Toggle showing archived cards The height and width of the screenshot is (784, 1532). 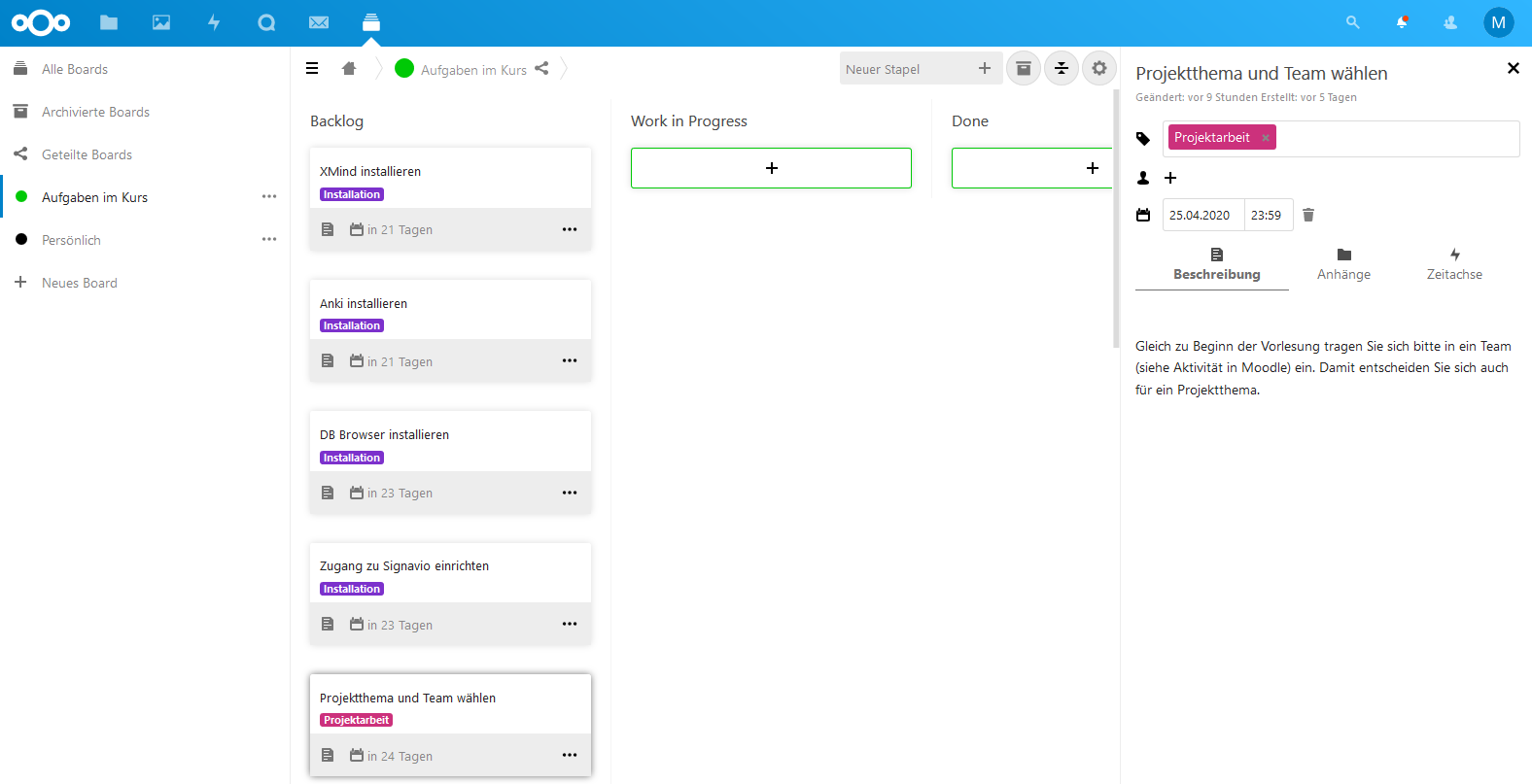click(x=1024, y=69)
